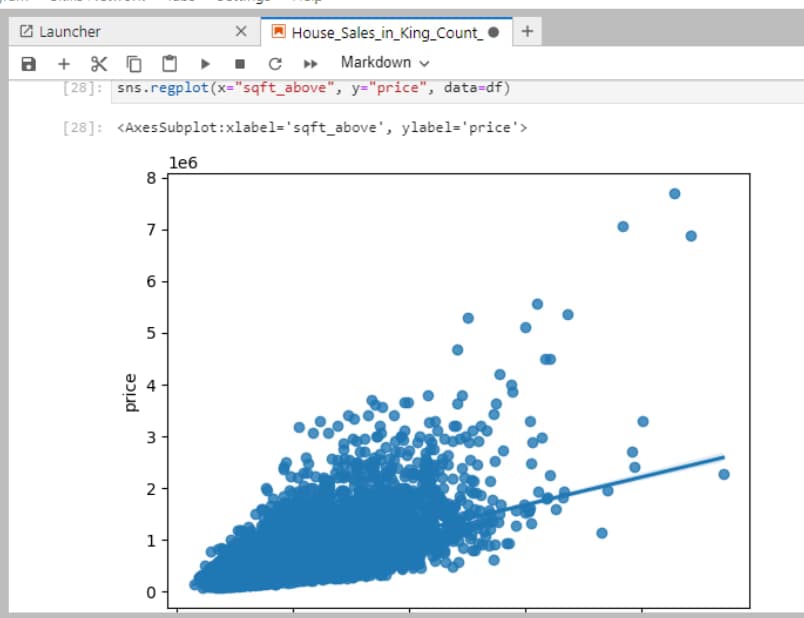Restart the kernel using the circular arrow icon
This screenshot has height=618, width=804.
275,63
